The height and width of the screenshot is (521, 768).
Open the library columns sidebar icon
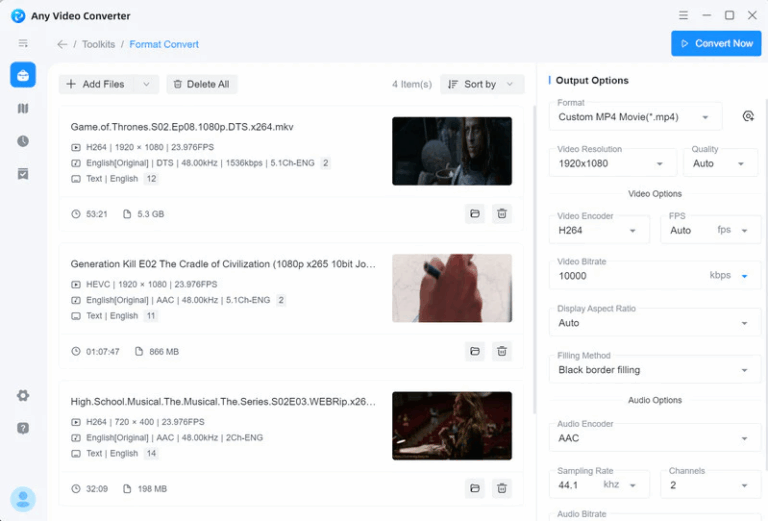(x=23, y=108)
